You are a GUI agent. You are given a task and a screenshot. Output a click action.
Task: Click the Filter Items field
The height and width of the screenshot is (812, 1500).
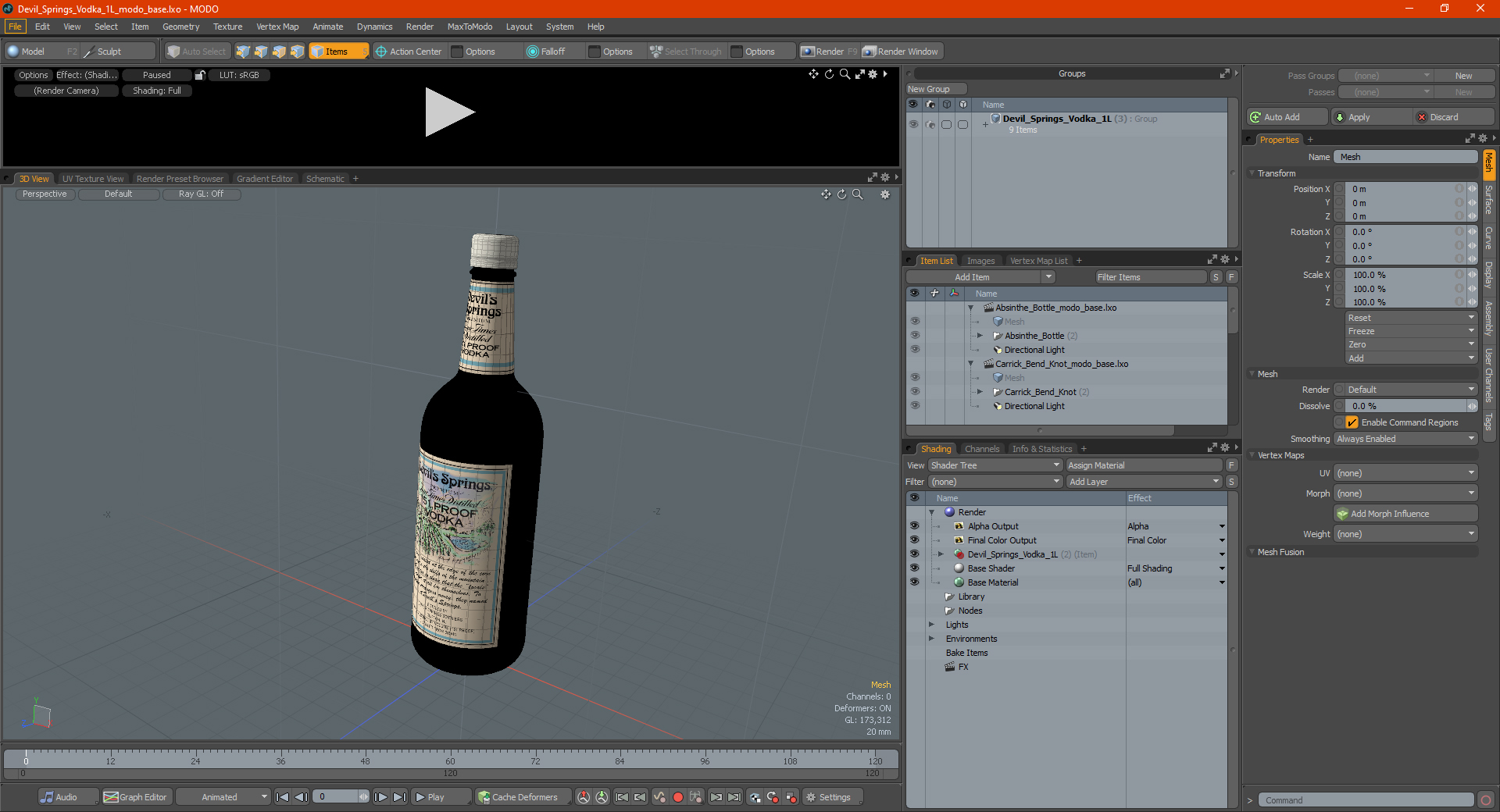[x=1150, y=277]
